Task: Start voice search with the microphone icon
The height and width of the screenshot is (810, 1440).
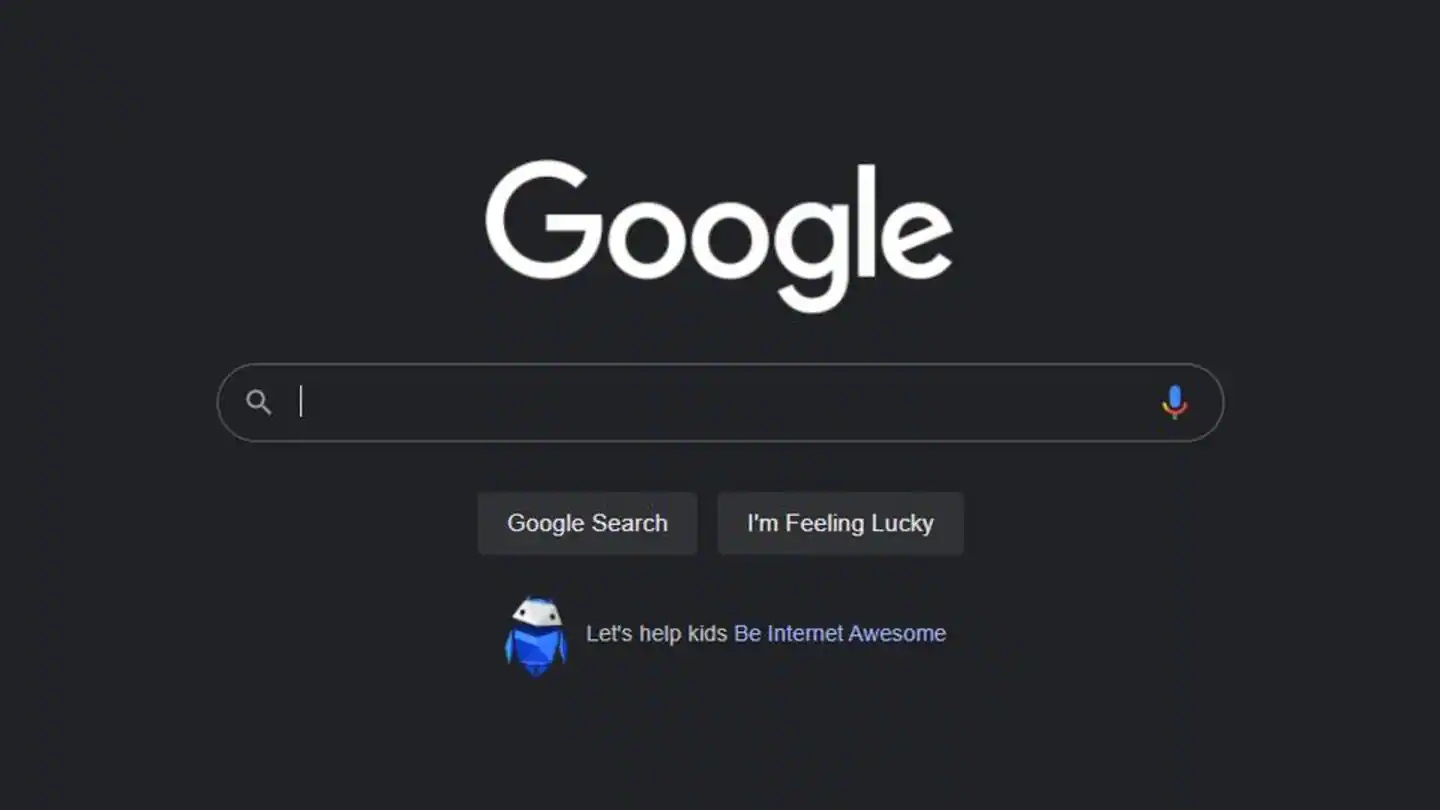Action: pyautogui.click(x=1175, y=402)
